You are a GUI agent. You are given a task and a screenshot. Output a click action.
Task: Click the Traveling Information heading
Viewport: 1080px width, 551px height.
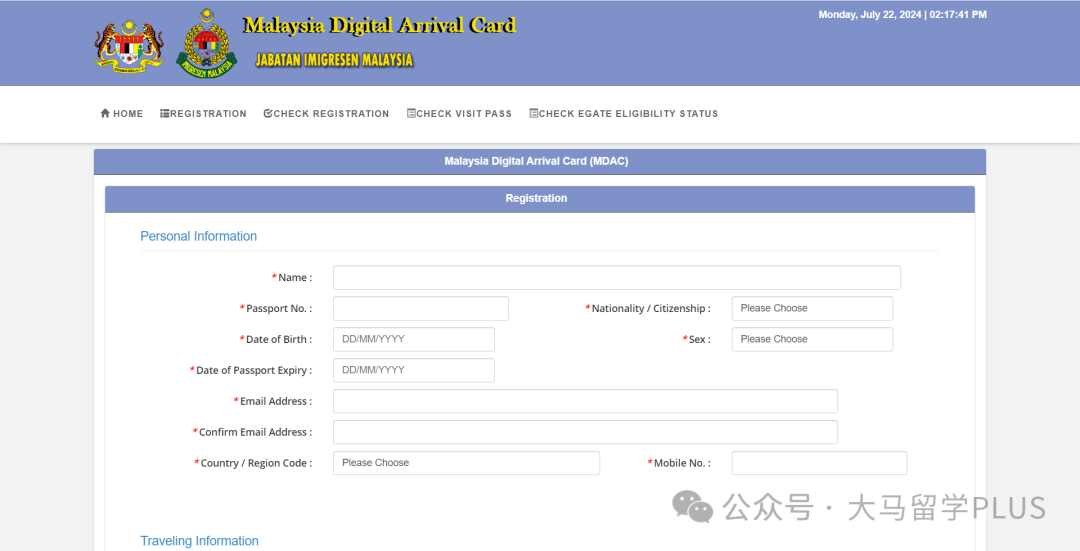pyautogui.click(x=200, y=541)
